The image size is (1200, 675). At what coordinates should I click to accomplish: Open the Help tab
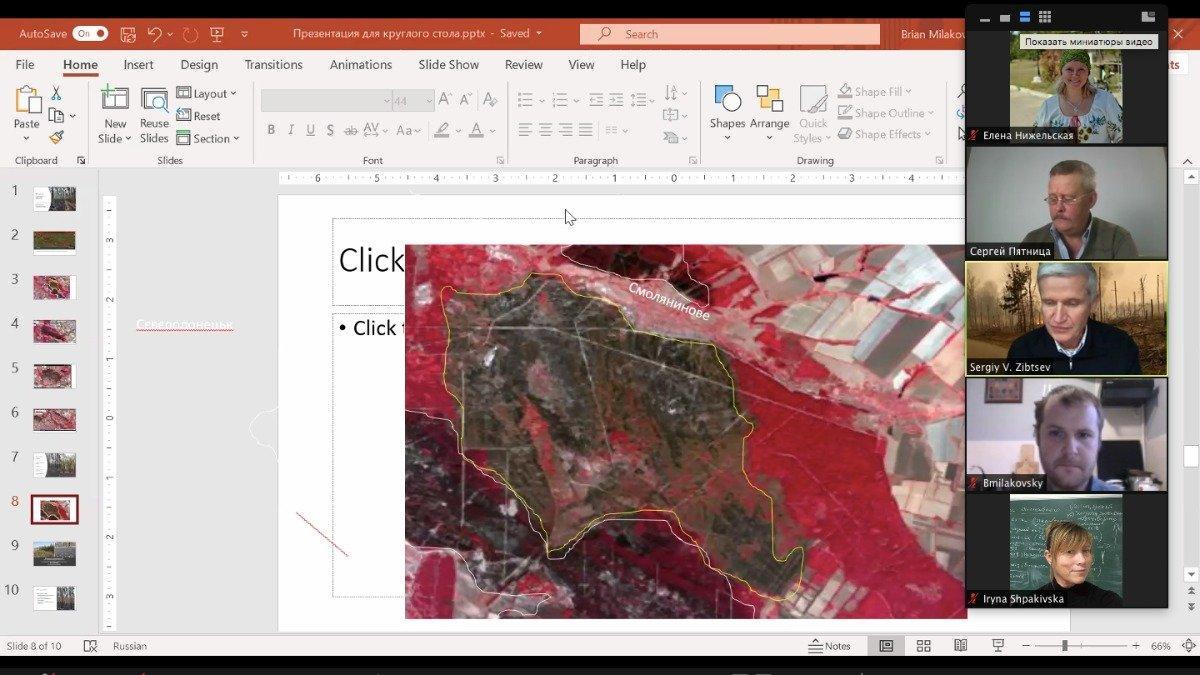pos(633,64)
